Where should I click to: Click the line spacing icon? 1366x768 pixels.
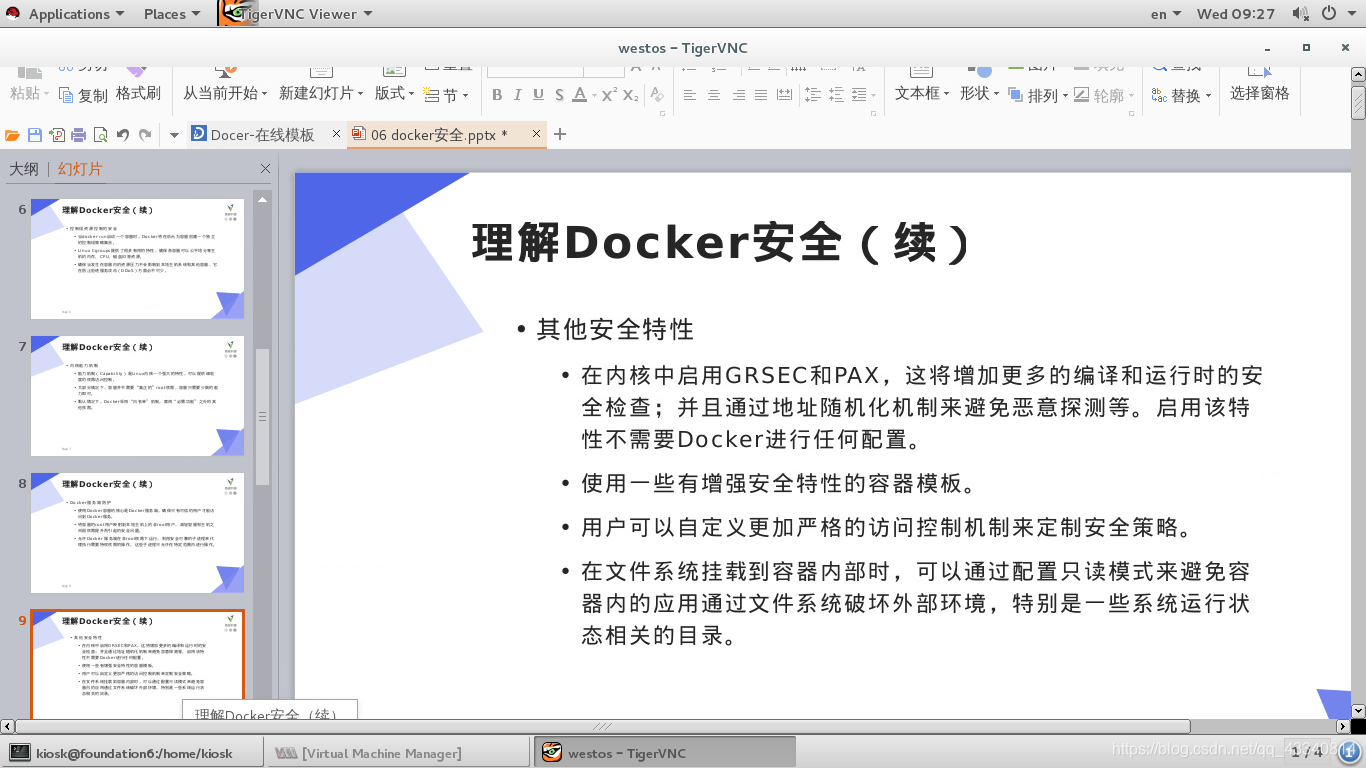[812, 95]
